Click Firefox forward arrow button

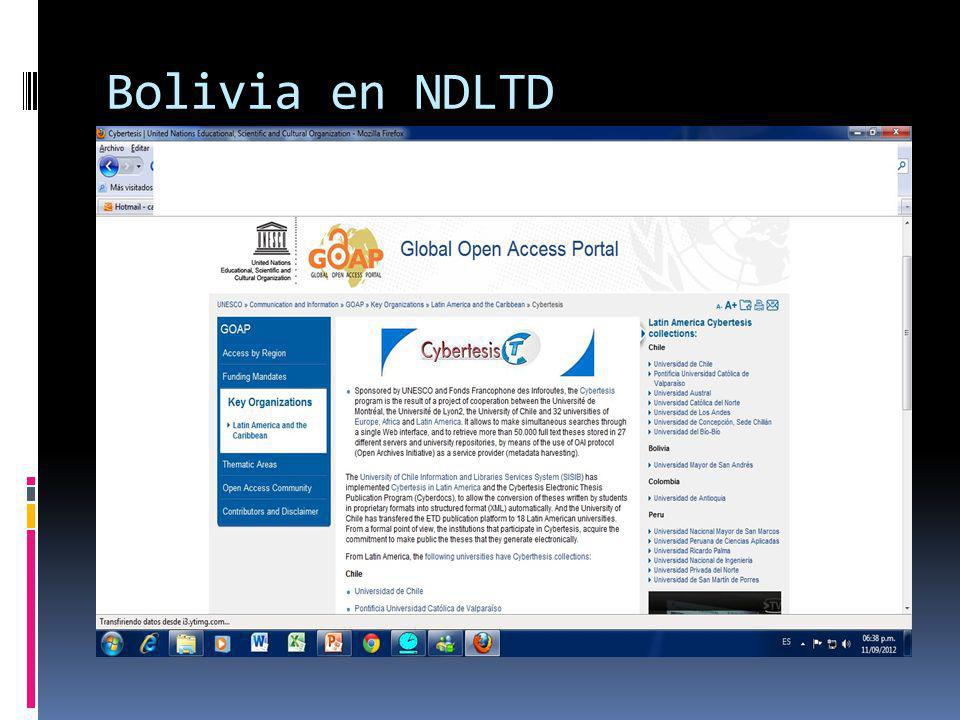click(127, 166)
